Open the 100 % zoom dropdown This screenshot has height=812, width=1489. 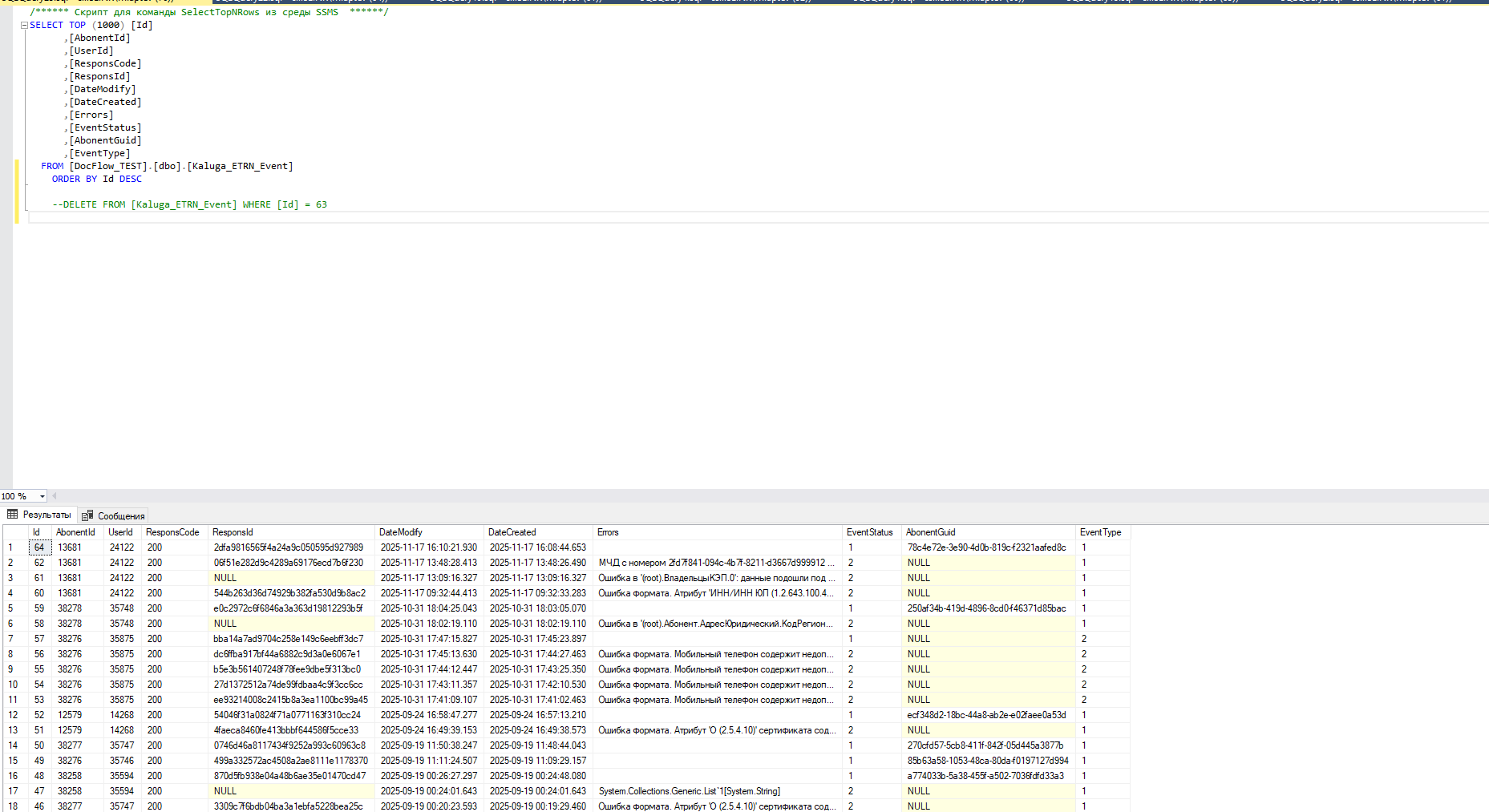point(42,496)
